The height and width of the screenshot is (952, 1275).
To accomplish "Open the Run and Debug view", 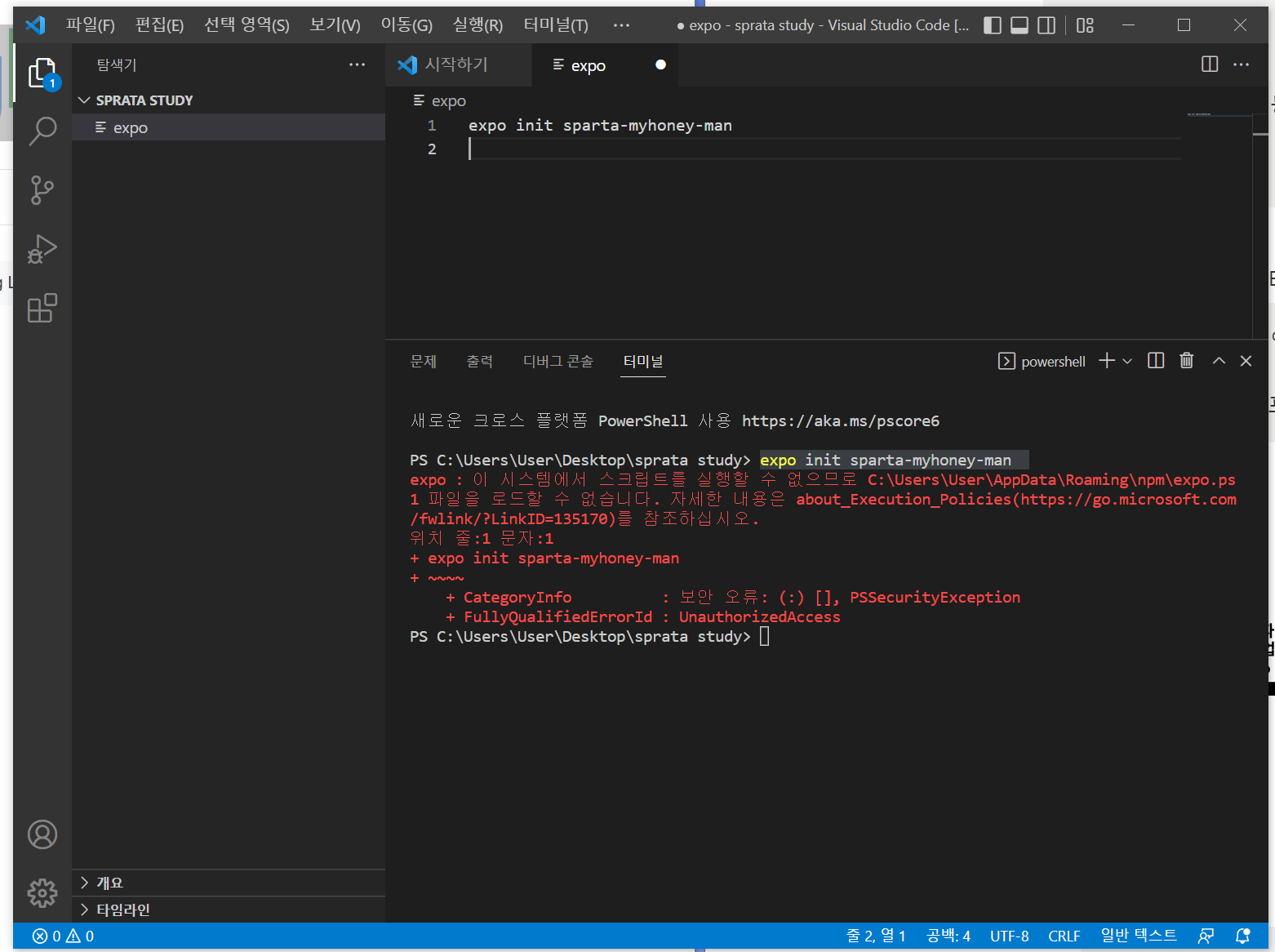I will coord(42,249).
